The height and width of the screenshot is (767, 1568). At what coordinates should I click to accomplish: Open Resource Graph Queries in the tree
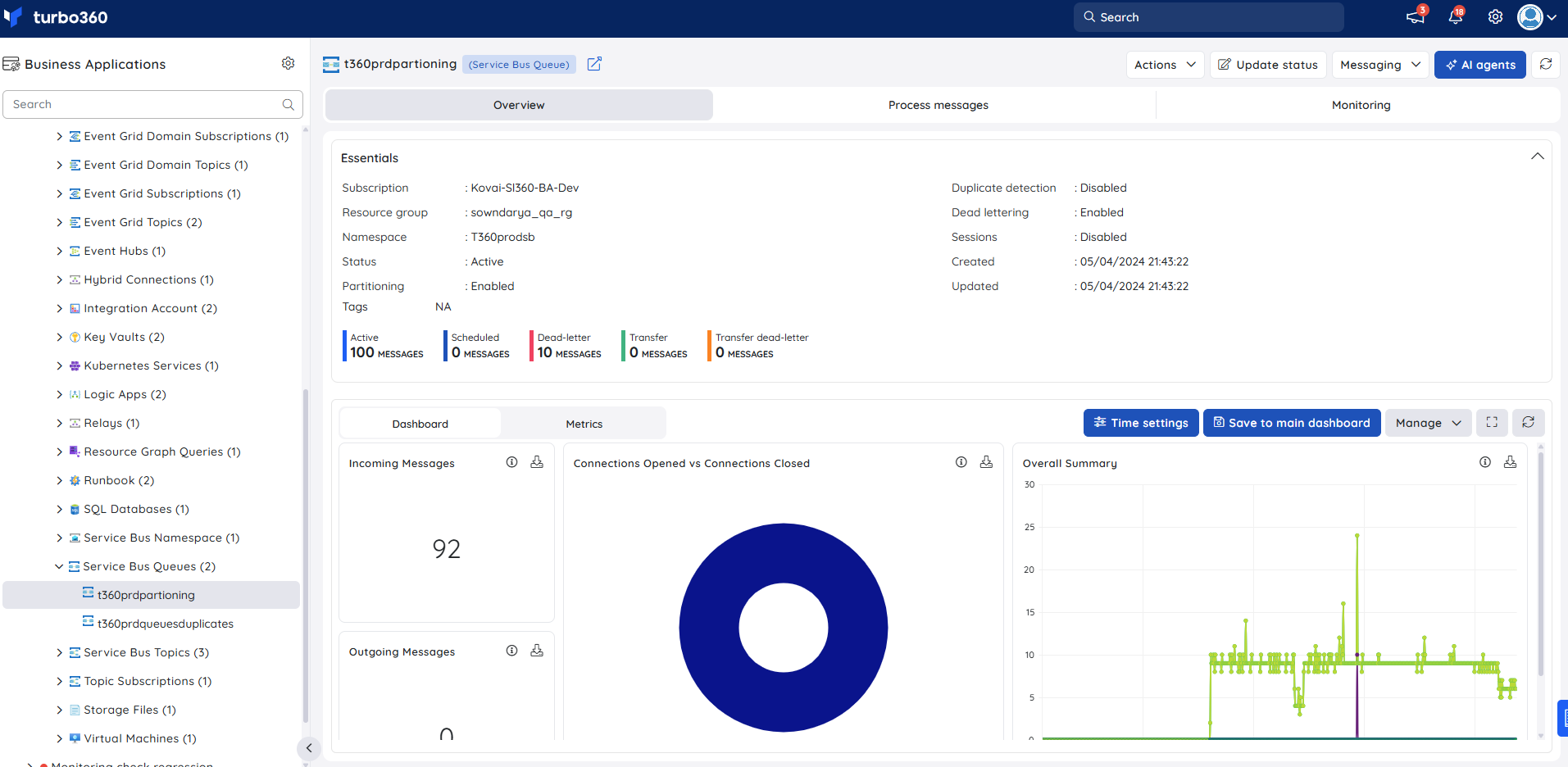point(161,452)
